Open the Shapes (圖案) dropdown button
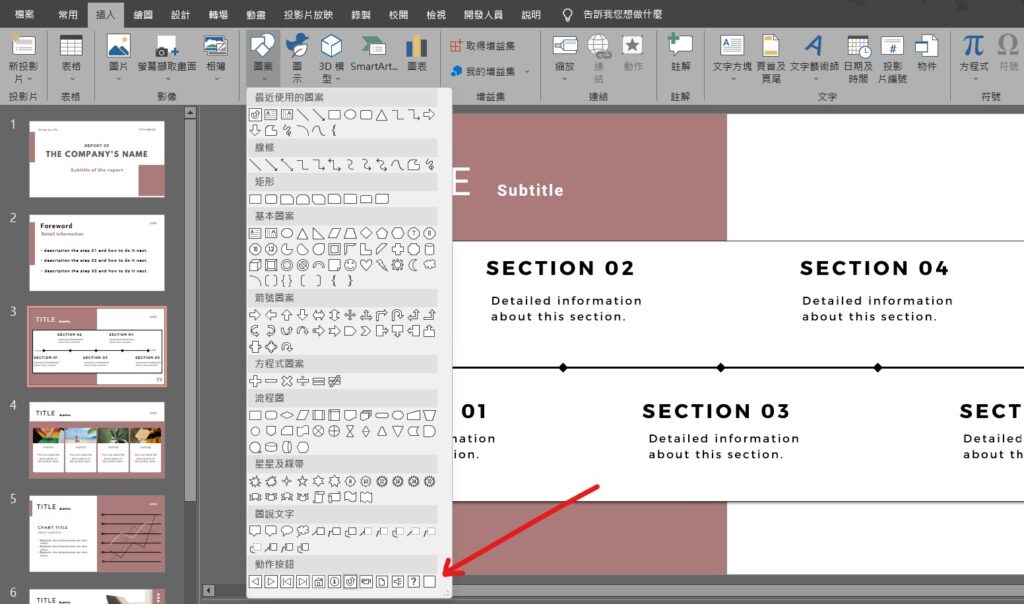Screen dimensions: 1024x604 (263, 59)
